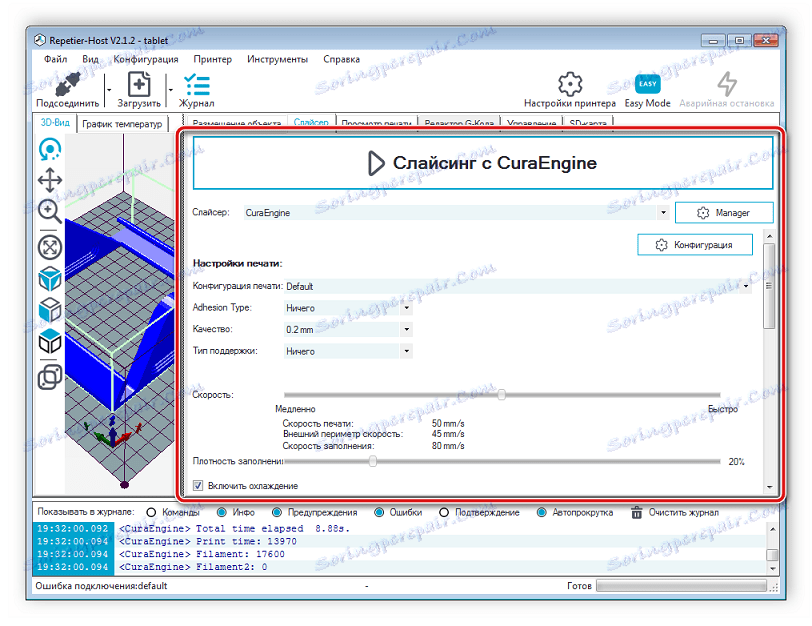Image resolution: width=812 pixels, height=626 pixels.
Task: Click the slicer panel scrollbar down arrow
Action: coord(770,487)
